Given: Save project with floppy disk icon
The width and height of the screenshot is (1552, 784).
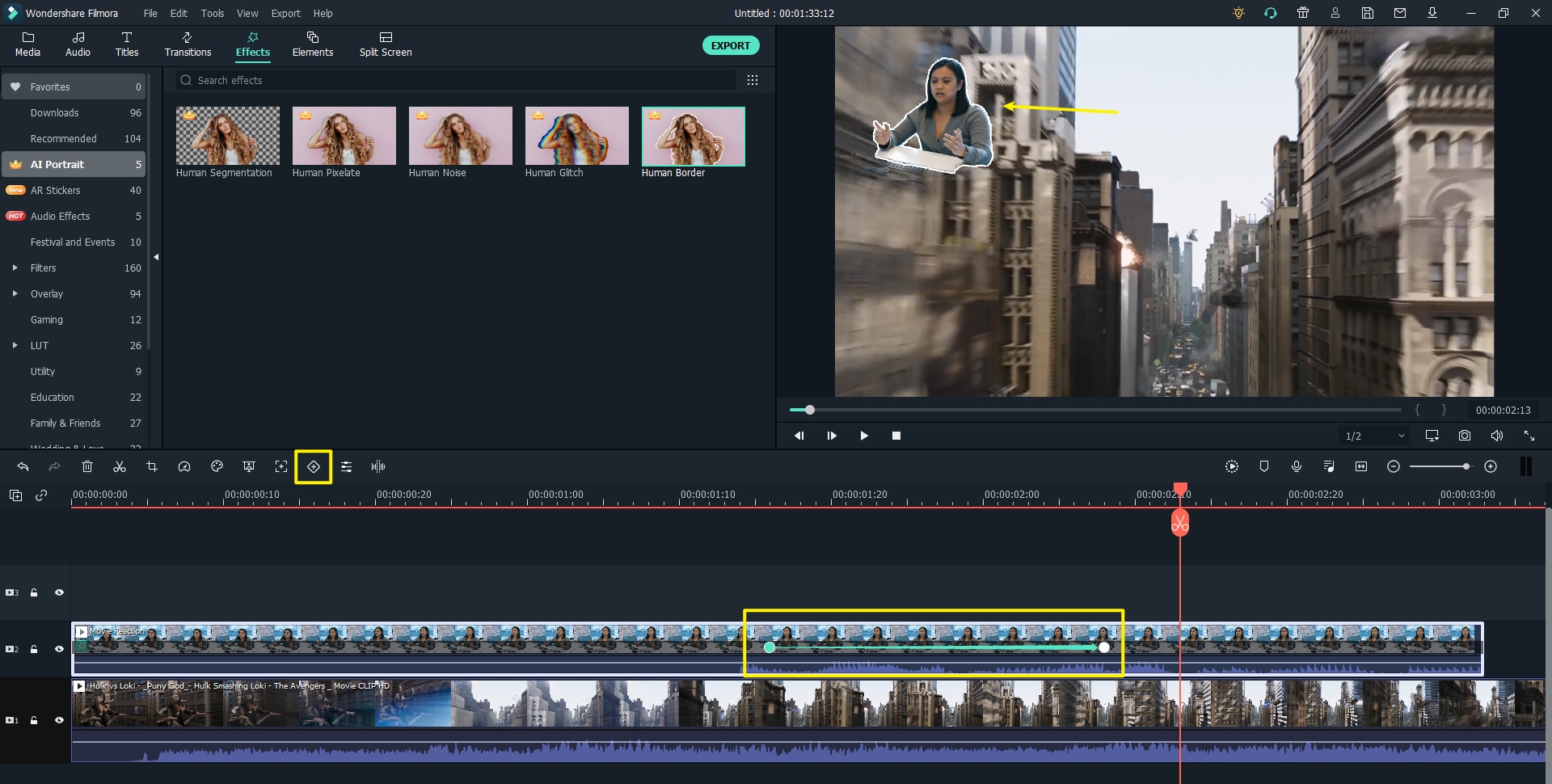Looking at the screenshot, I should pos(1368,13).
